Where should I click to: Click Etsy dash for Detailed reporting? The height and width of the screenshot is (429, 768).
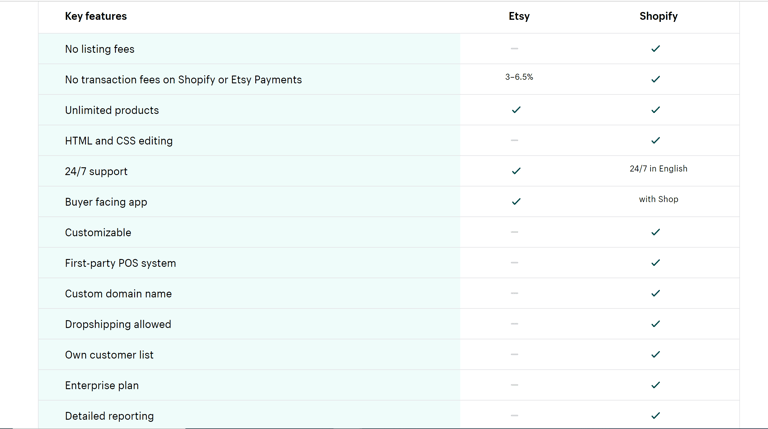[x=514, y=415]
